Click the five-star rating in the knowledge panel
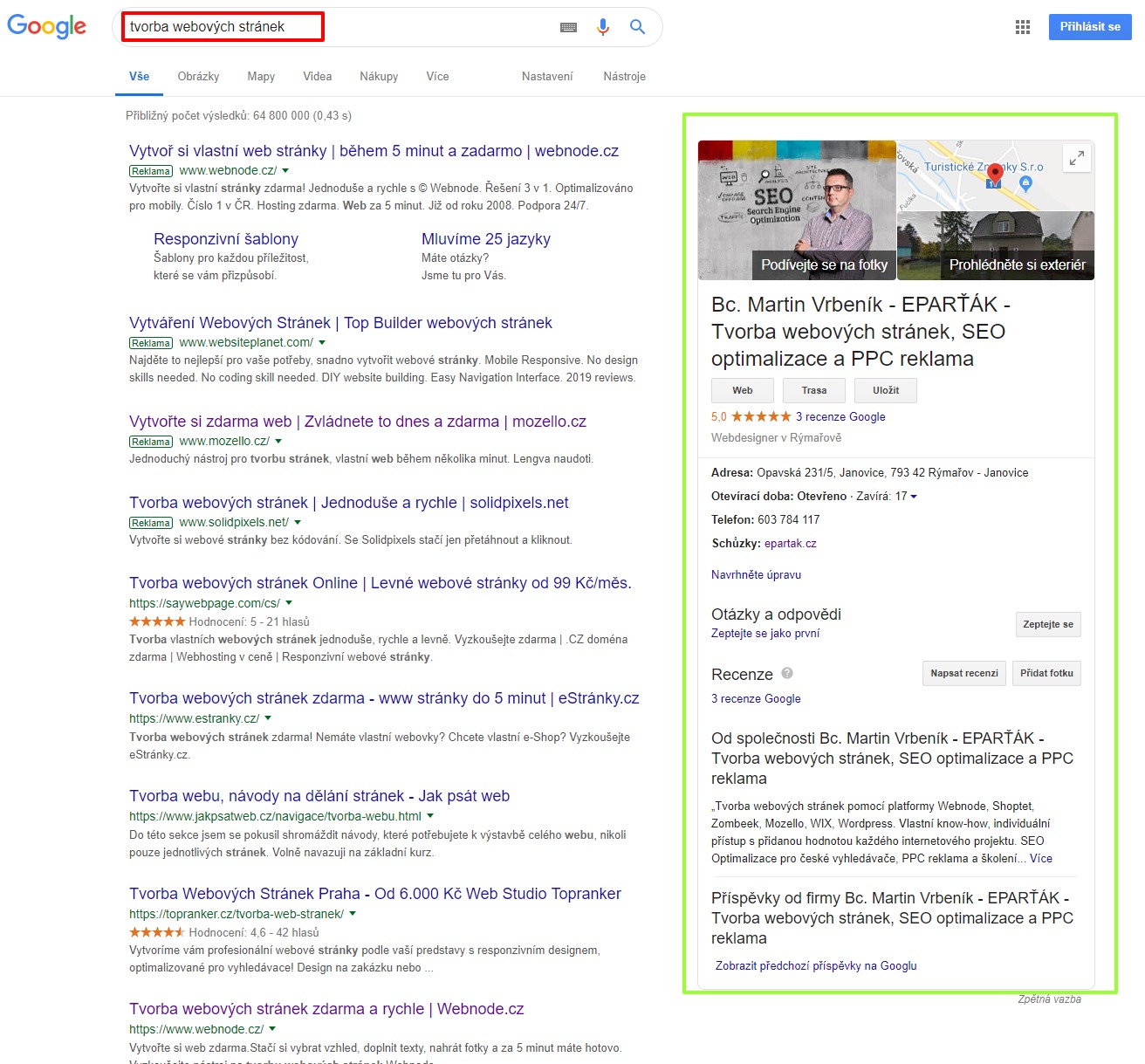This screenshot has height=1064, width=1145. (x=761, y=416)
